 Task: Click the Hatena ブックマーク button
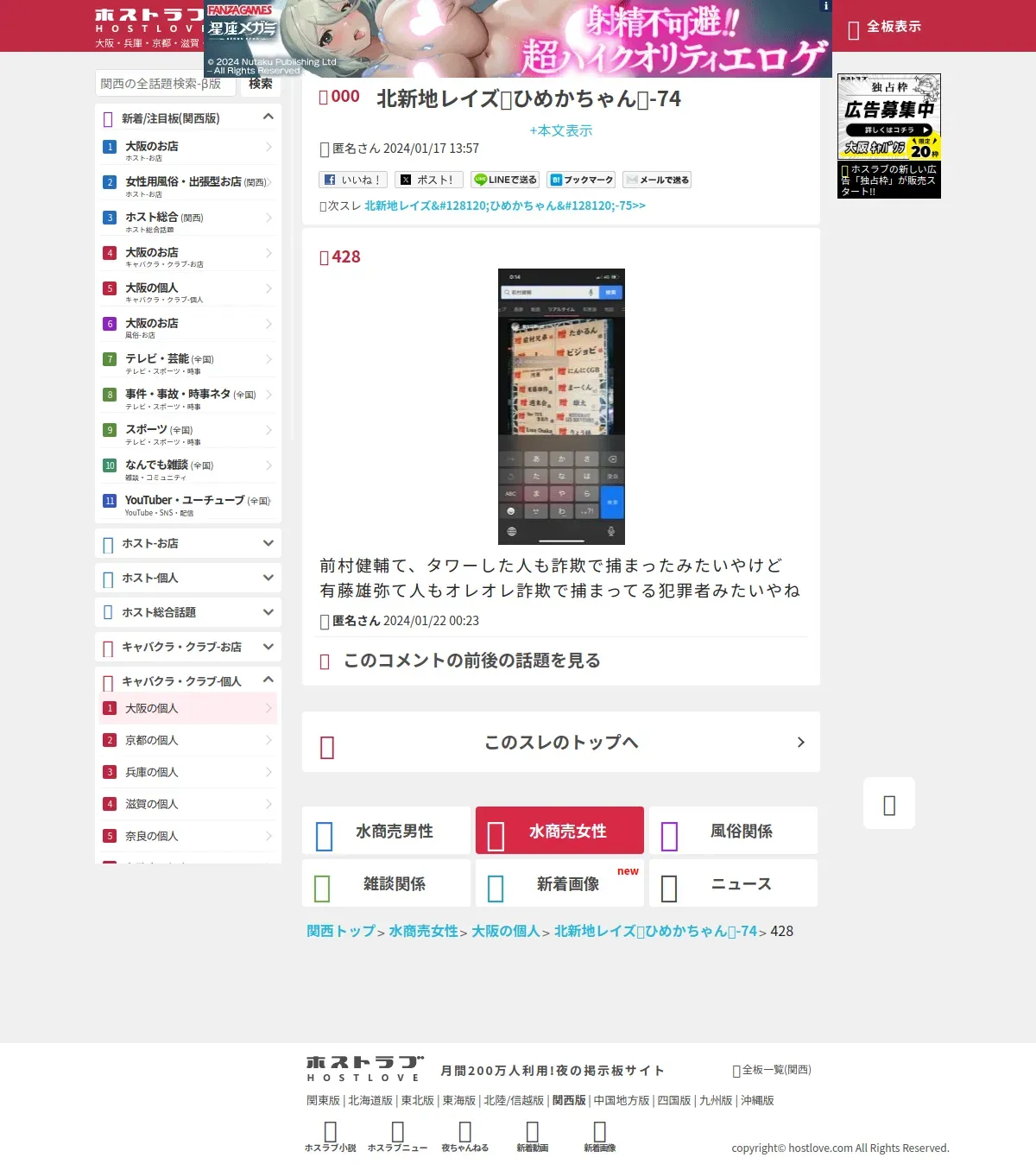click(x=581, y=180)
